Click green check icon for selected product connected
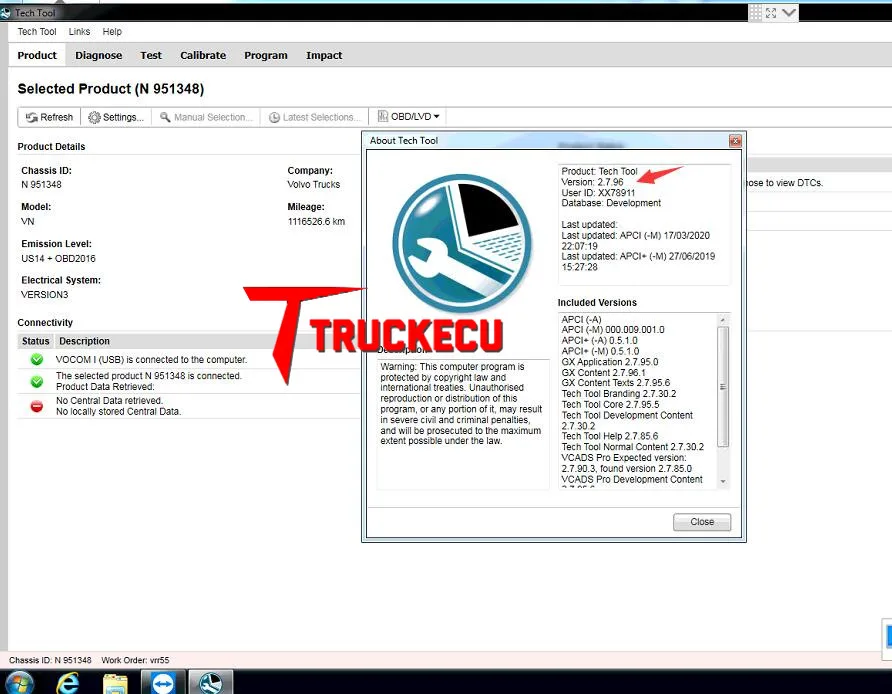Screen dimensions: 892x694 (x=37, y=381)
